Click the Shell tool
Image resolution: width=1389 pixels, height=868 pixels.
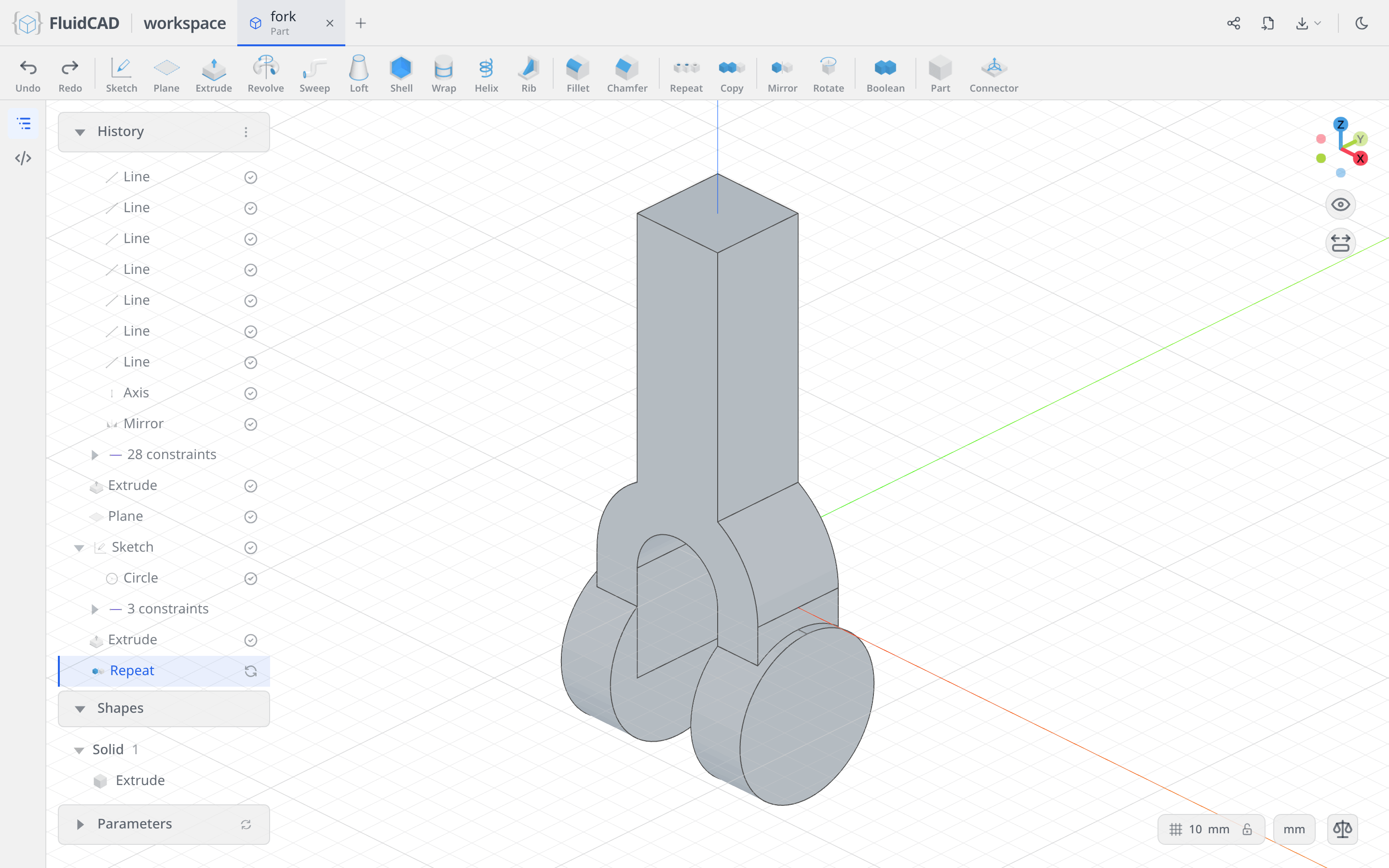pyautogui.click(x=401, y=75)
